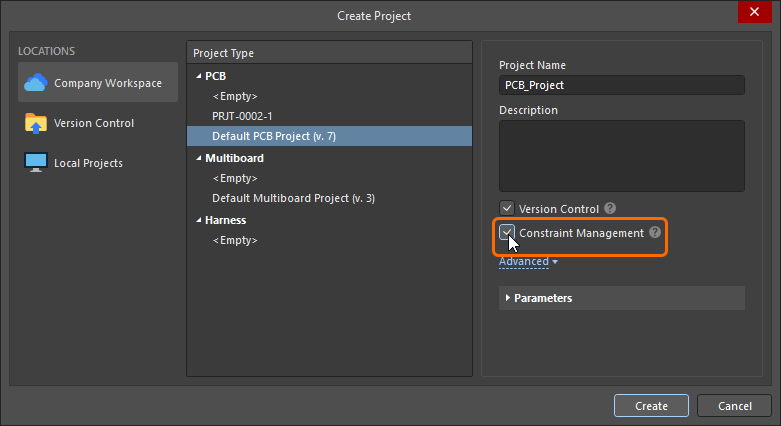Choose Default PCB Project (v. 7)
Viewport: 781px width, 426px height.
pos(329,136)
